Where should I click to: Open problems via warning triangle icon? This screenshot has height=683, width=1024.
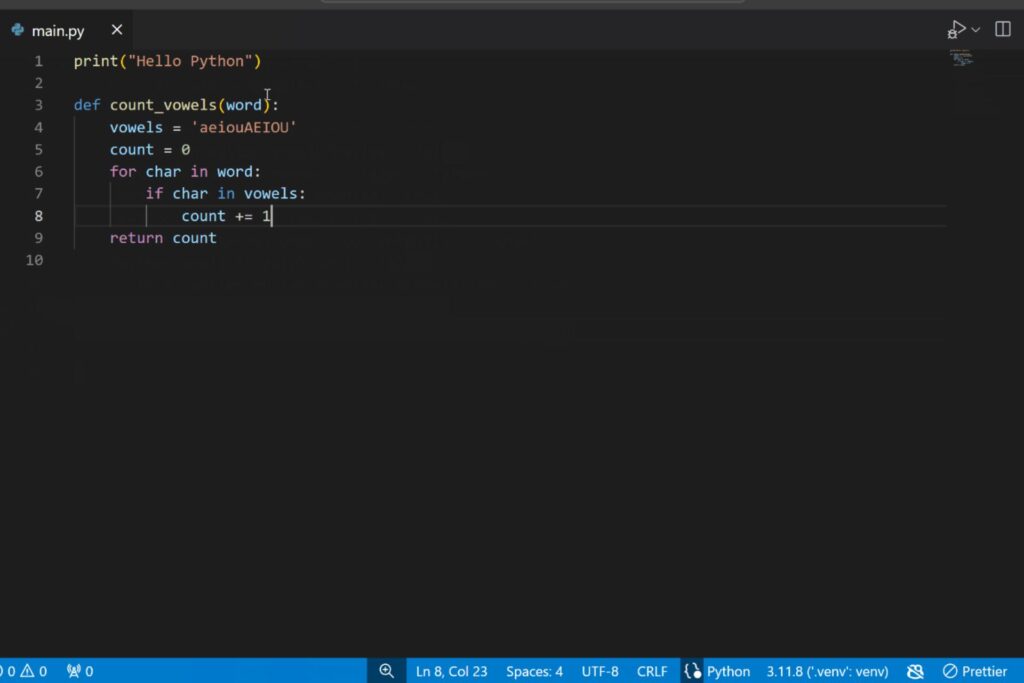click(27, 671)
